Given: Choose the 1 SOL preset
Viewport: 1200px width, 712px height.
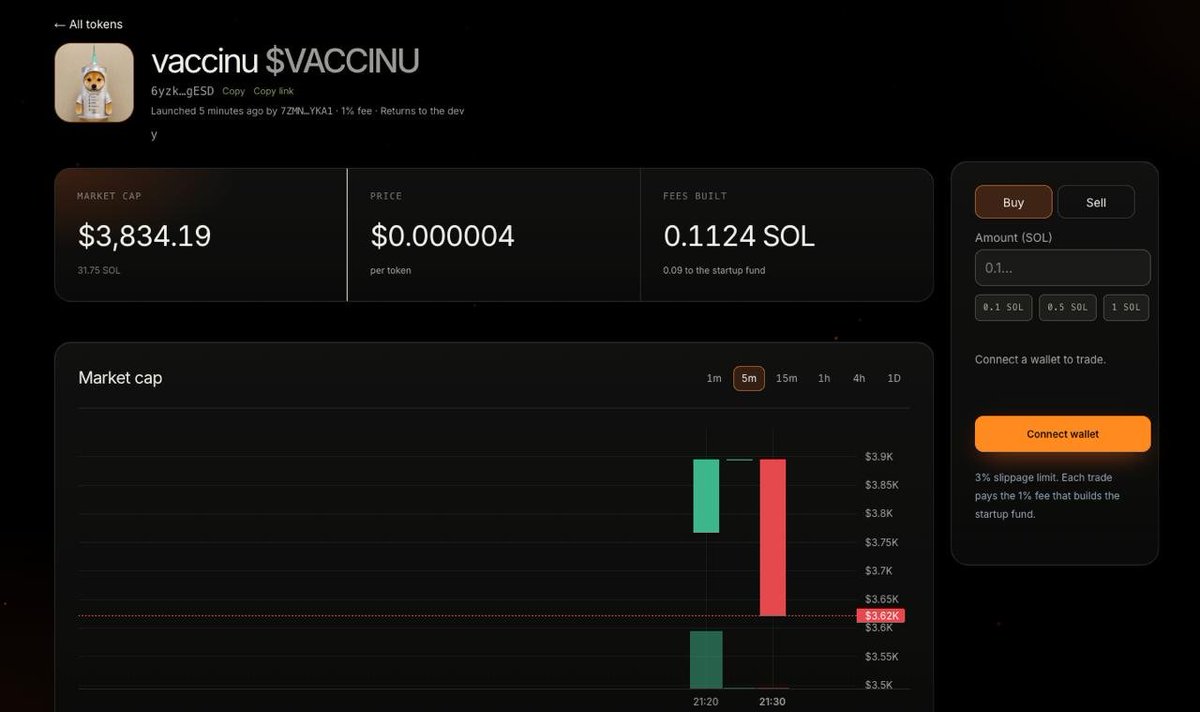Looking at the screenshot, I should (x=1126, y=307).
